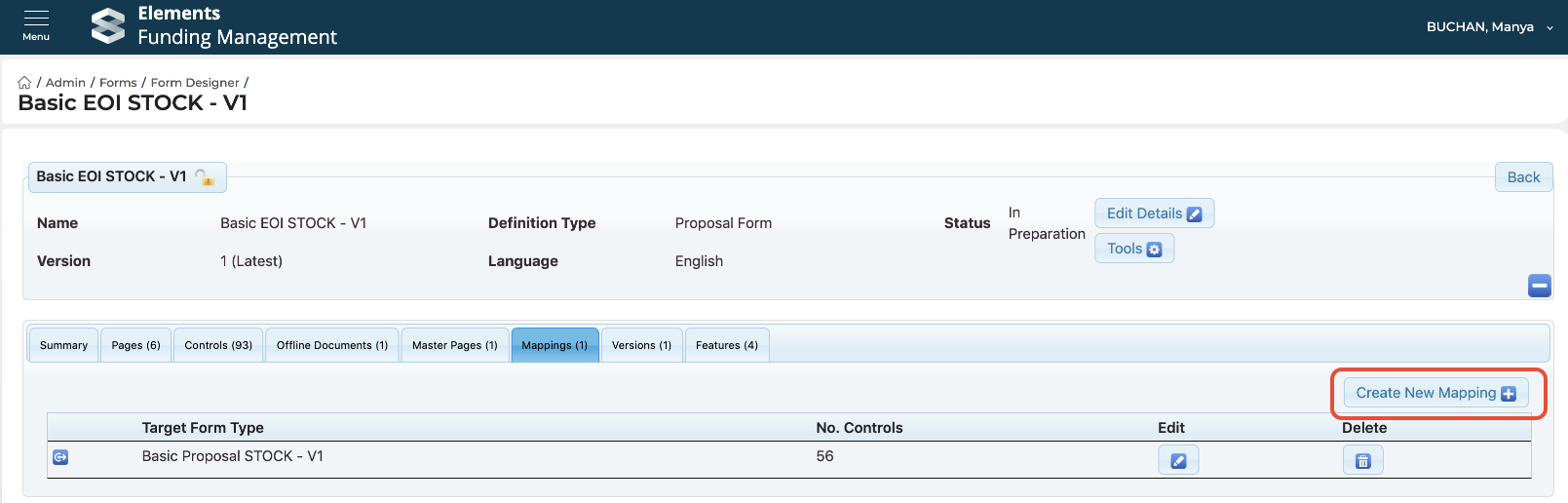Follow the Form Designer breadcrumb link
The image size is (1568, 503).
(x=194, y=83)
